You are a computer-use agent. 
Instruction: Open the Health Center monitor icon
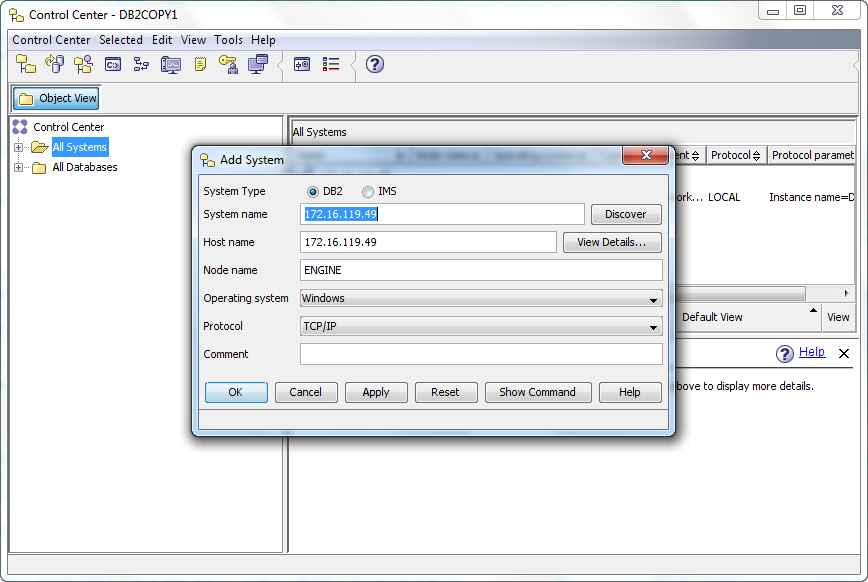pos(171,64)
